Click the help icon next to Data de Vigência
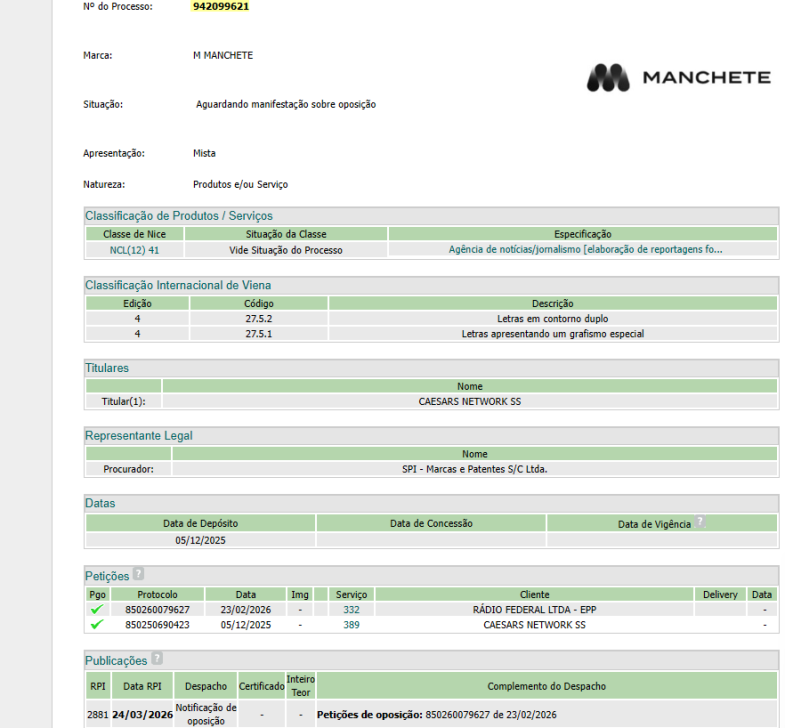 (x=700, y=521)
